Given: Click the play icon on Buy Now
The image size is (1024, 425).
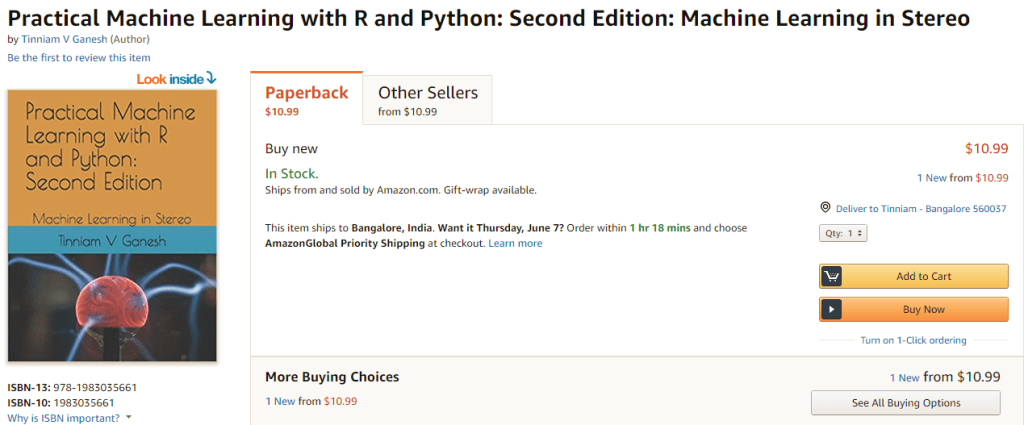Looking at the screenshot, I should point(831,309).
